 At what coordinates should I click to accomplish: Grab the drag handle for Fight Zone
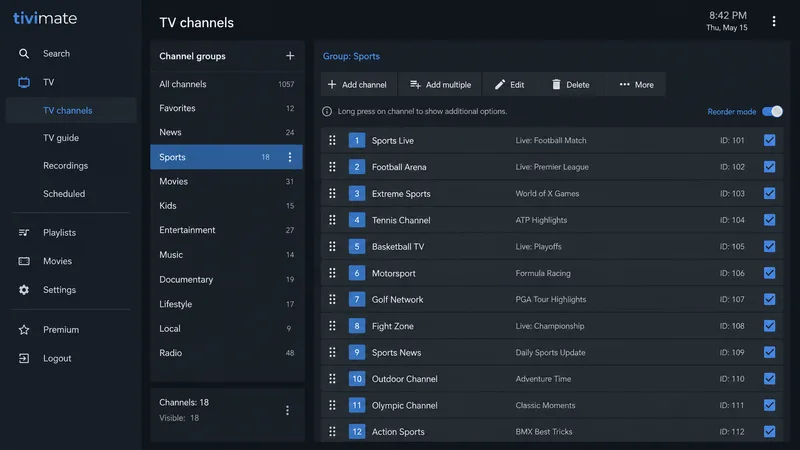click(x=332, y=326)
